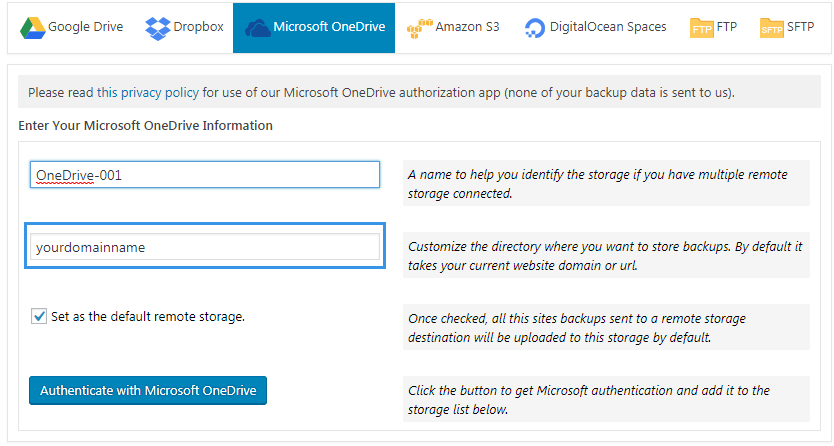Go to DigitalOcean Spaces tab label
This screenshot has height=446, width=834.
pyautogui.click(x=608, y=27)
